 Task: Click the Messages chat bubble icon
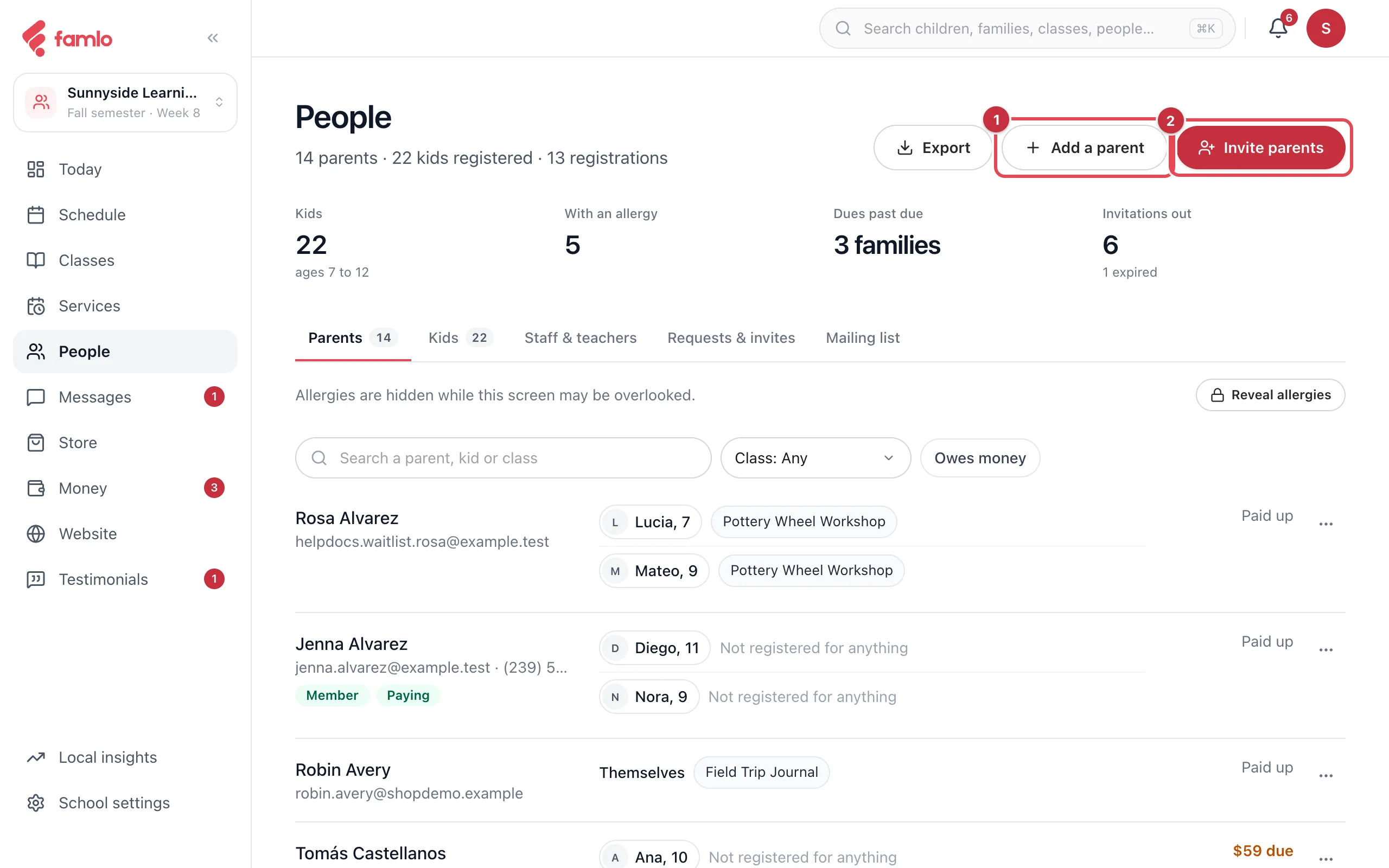[x=36, y=397]
